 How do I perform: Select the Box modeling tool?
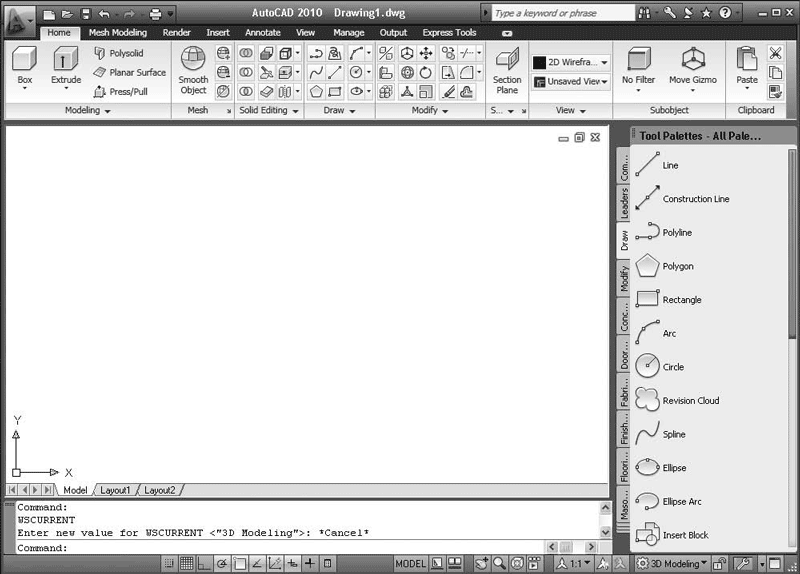point(24,65)
